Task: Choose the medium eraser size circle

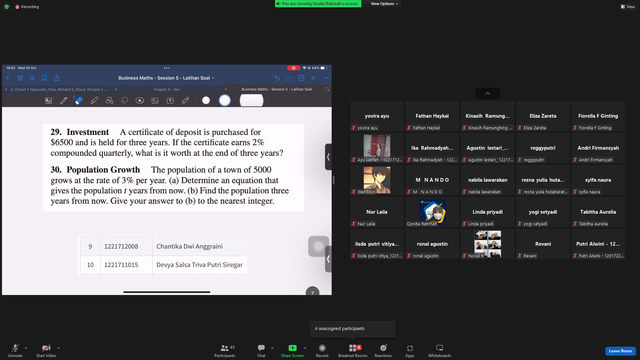Action: (224, 100)
